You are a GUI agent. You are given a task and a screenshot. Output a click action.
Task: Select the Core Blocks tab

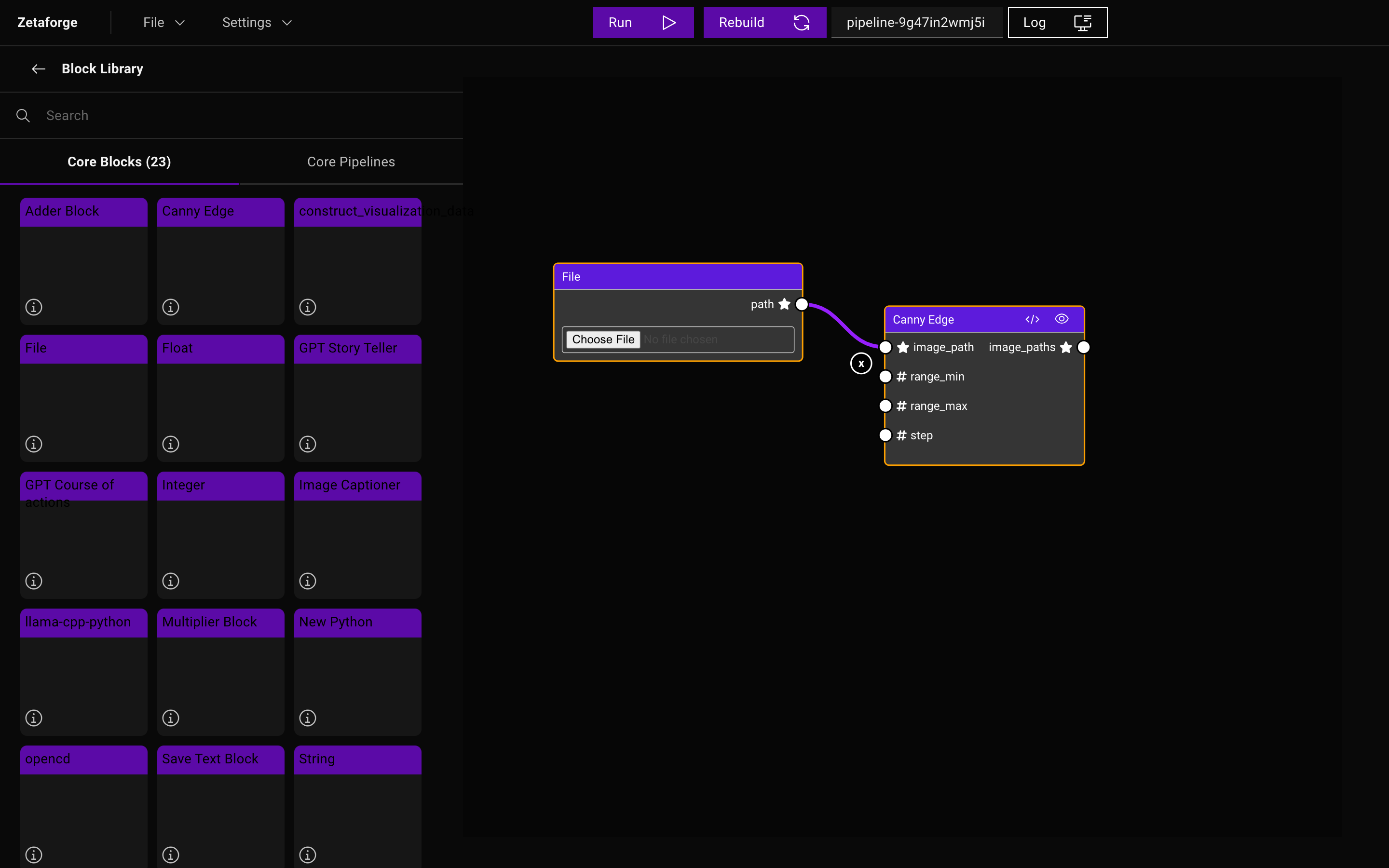[119, 162]
